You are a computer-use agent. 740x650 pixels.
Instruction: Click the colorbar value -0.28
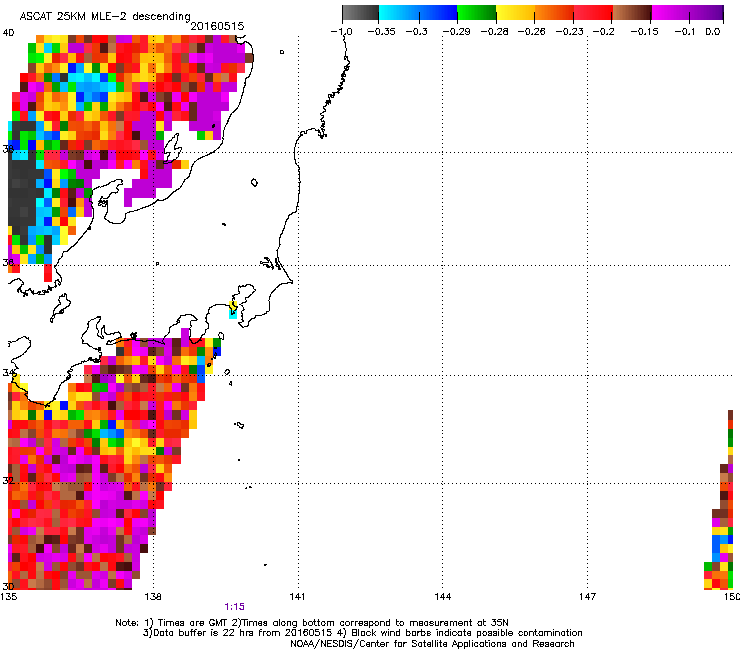(494, 32)
